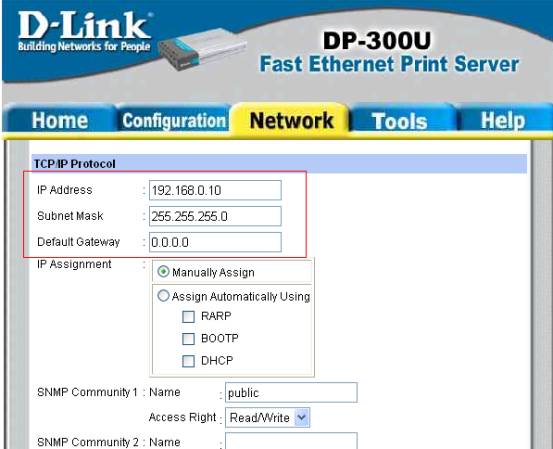Click the DP-300U product title
Viewport: 553px width, 449px height.
377,41
